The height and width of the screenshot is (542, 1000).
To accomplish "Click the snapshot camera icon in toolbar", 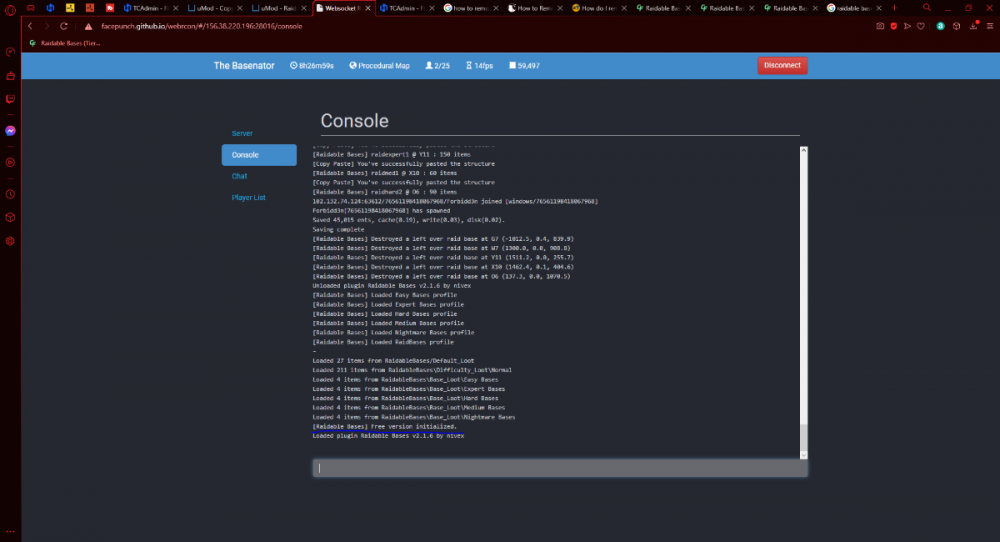I will (x=880, y=26).
